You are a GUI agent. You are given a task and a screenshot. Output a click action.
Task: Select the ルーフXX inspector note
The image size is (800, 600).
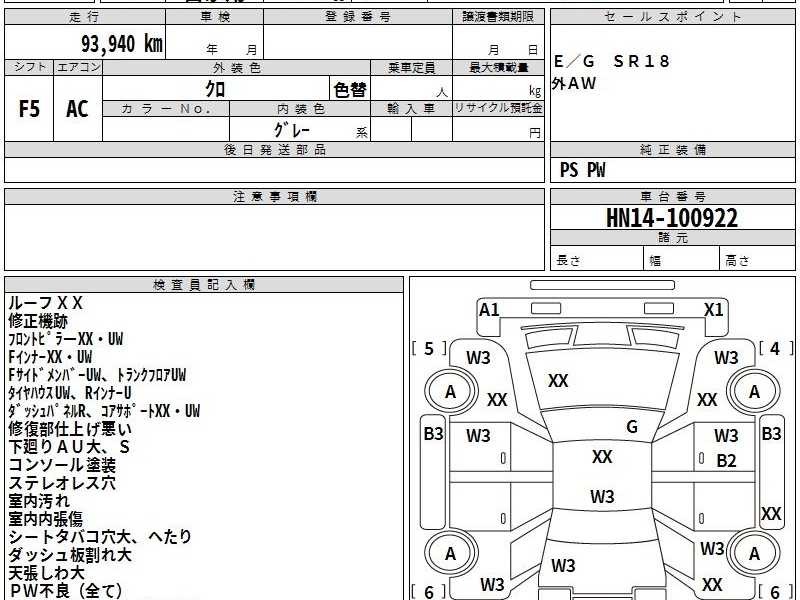[45, 303]
